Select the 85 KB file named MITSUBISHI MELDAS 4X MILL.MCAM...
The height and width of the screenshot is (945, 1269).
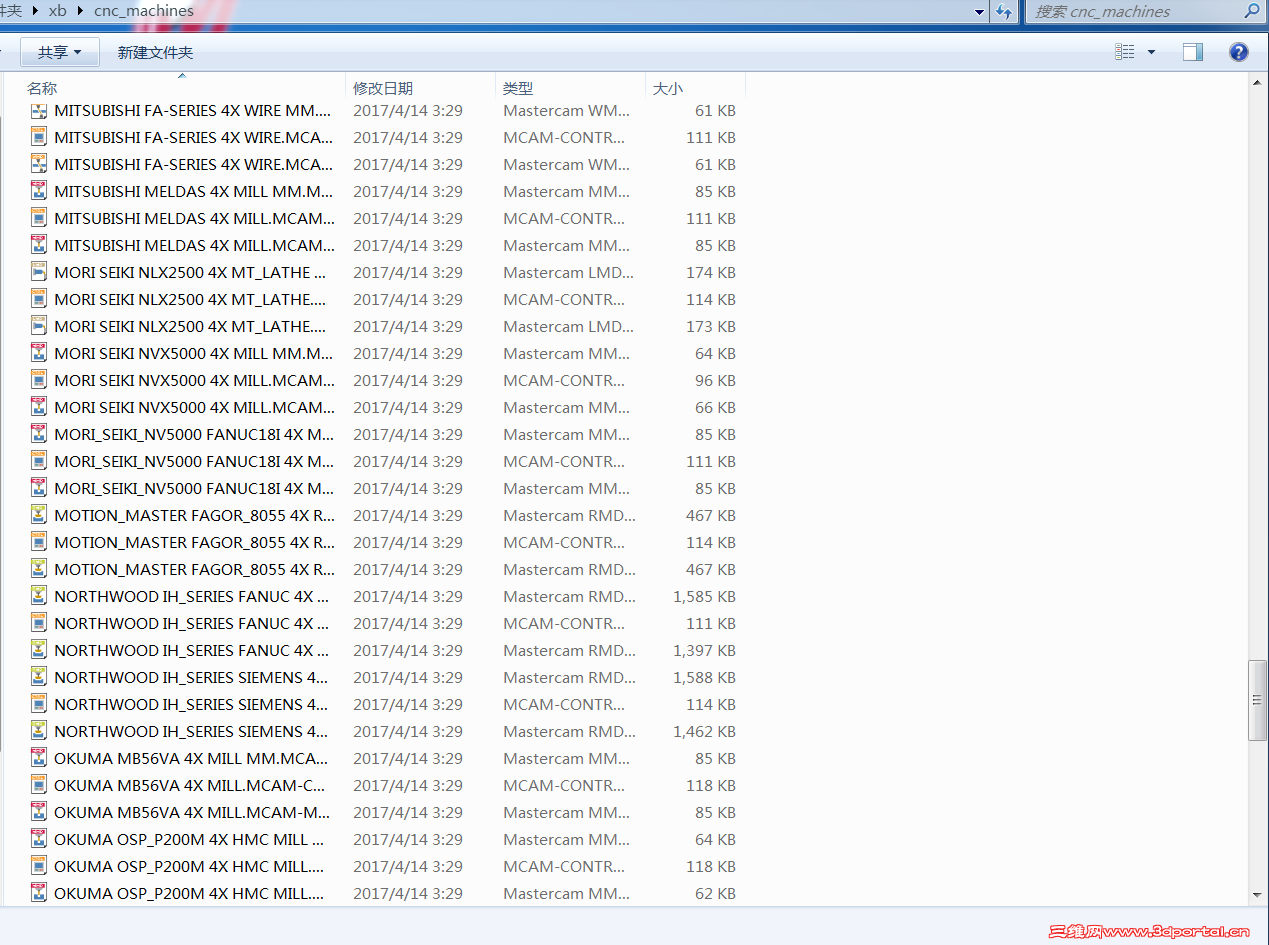point(194,245)
